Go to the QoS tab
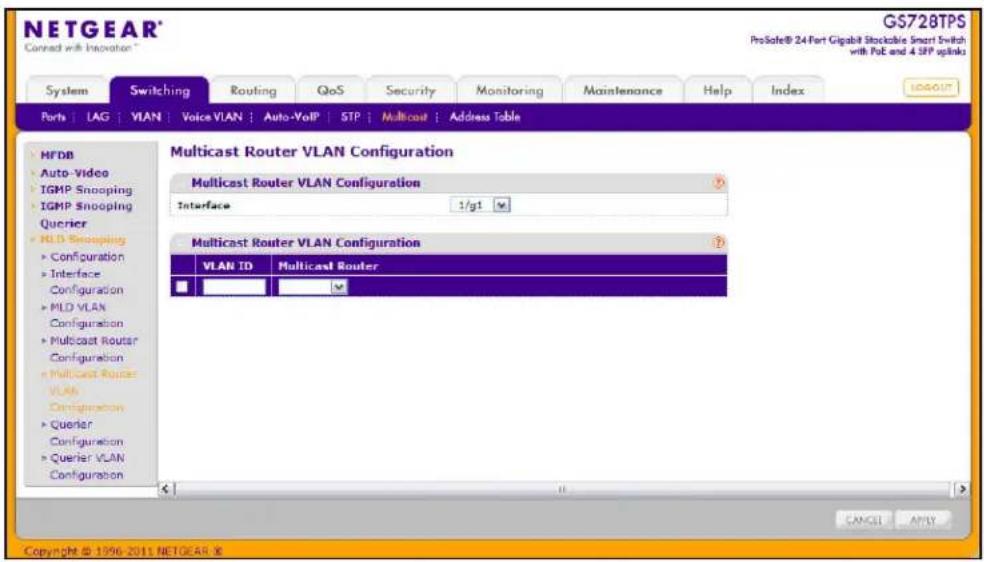Viewport: 984px width, 562px height. pyautogui.click(x=331, y=91)
